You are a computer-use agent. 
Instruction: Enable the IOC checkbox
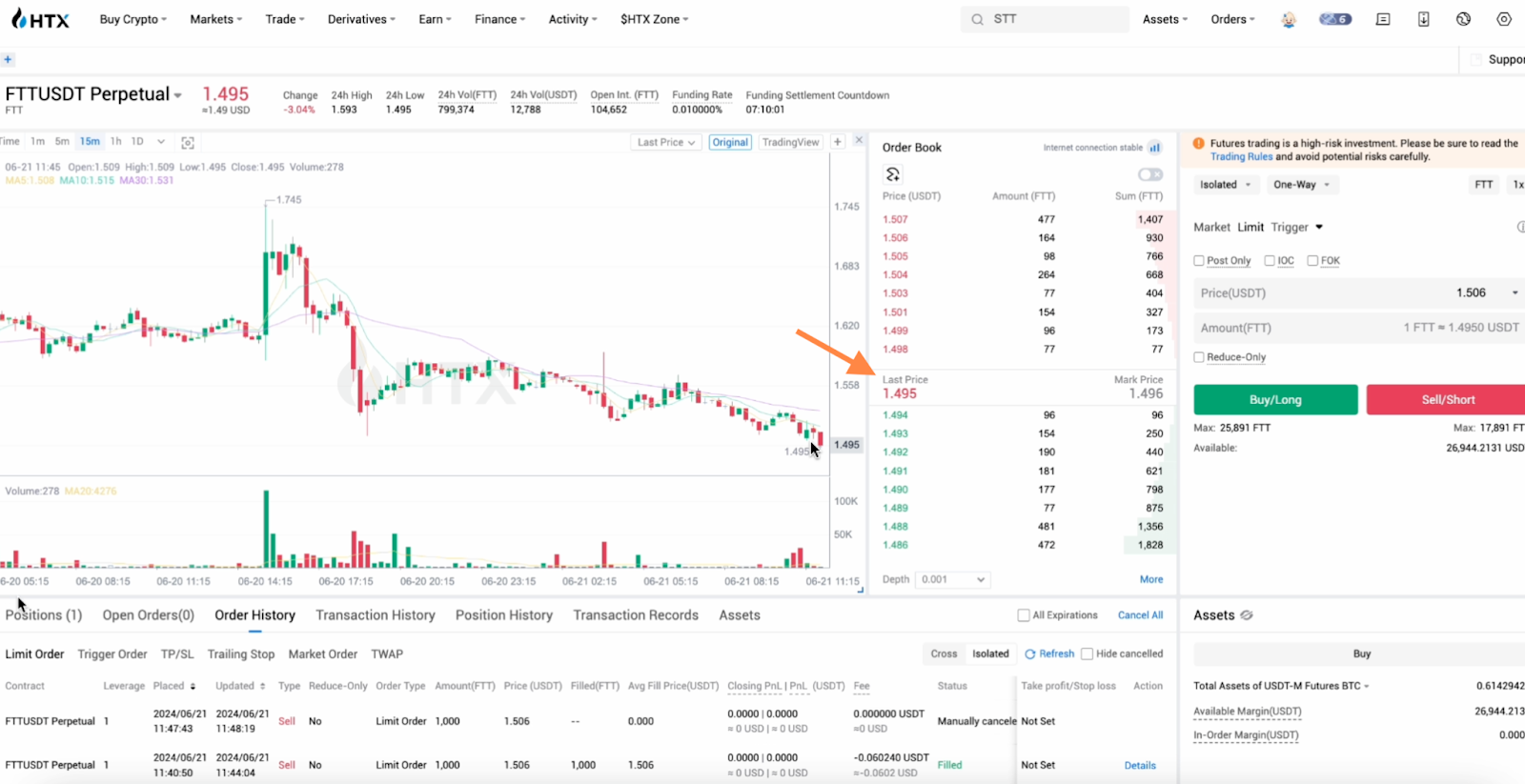pyautogui.click(x=1270, y=260)
